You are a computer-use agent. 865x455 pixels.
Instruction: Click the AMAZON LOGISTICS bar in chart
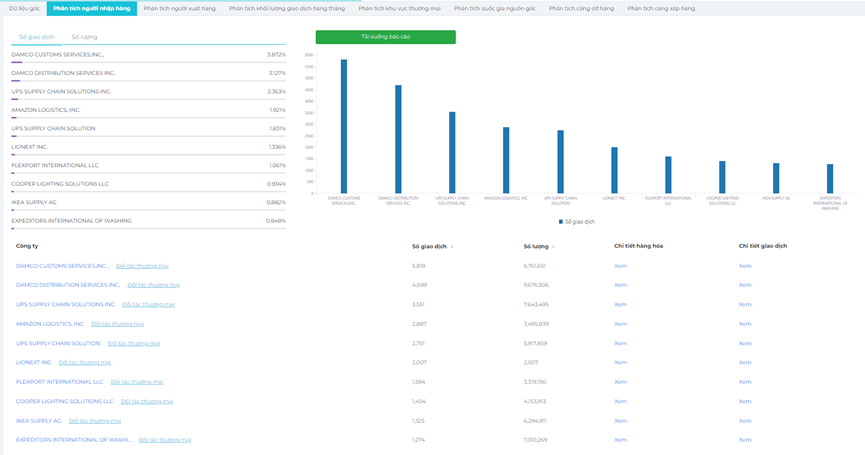506,160
